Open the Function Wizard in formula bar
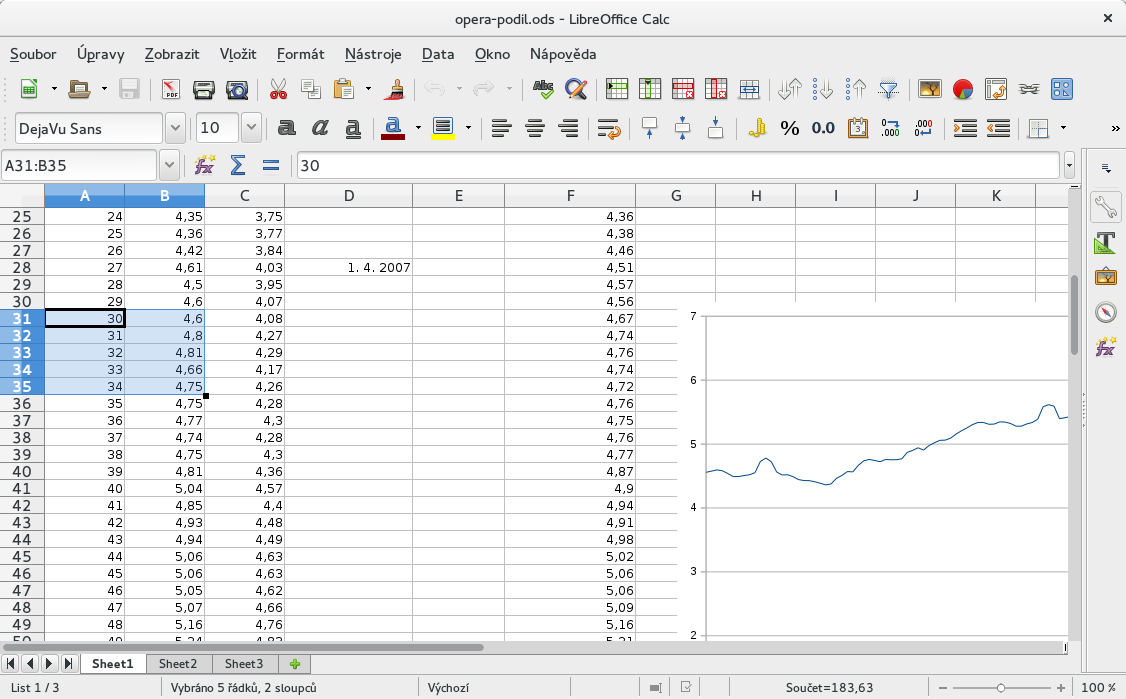The image size is (1126, 699). (205, 165)
